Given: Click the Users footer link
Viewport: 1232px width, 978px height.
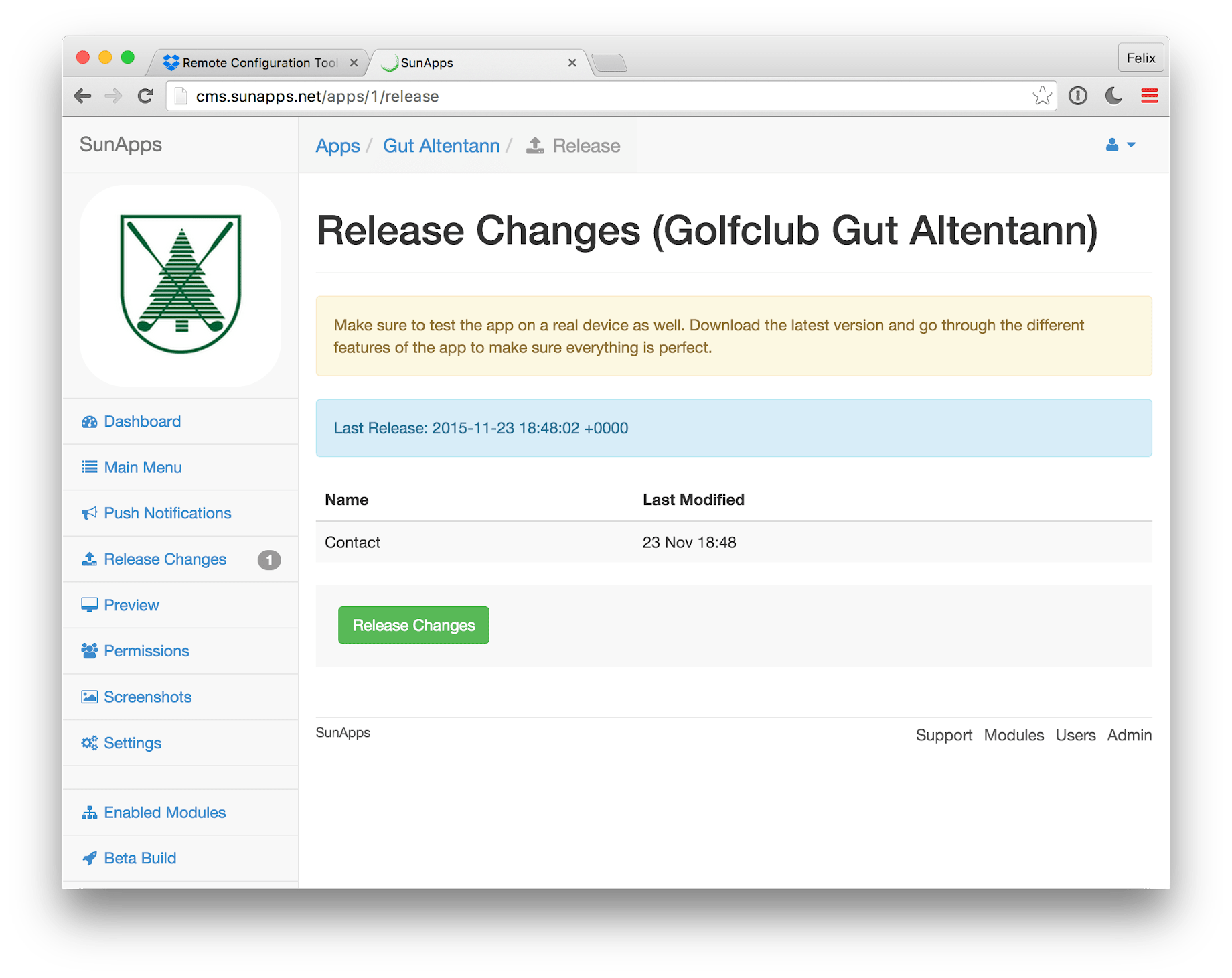Looking at the screenshot, I should click(1075, 735).
